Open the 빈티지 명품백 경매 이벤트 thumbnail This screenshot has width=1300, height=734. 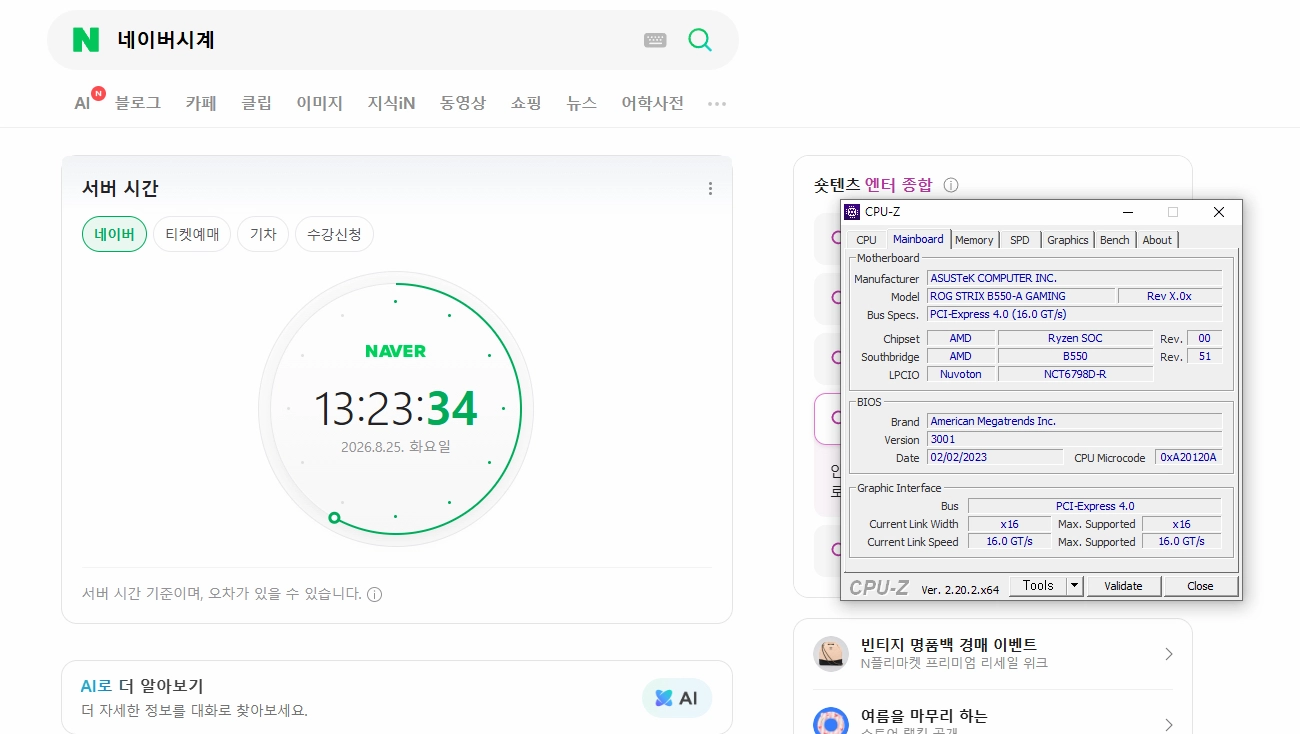pos(831,654)
